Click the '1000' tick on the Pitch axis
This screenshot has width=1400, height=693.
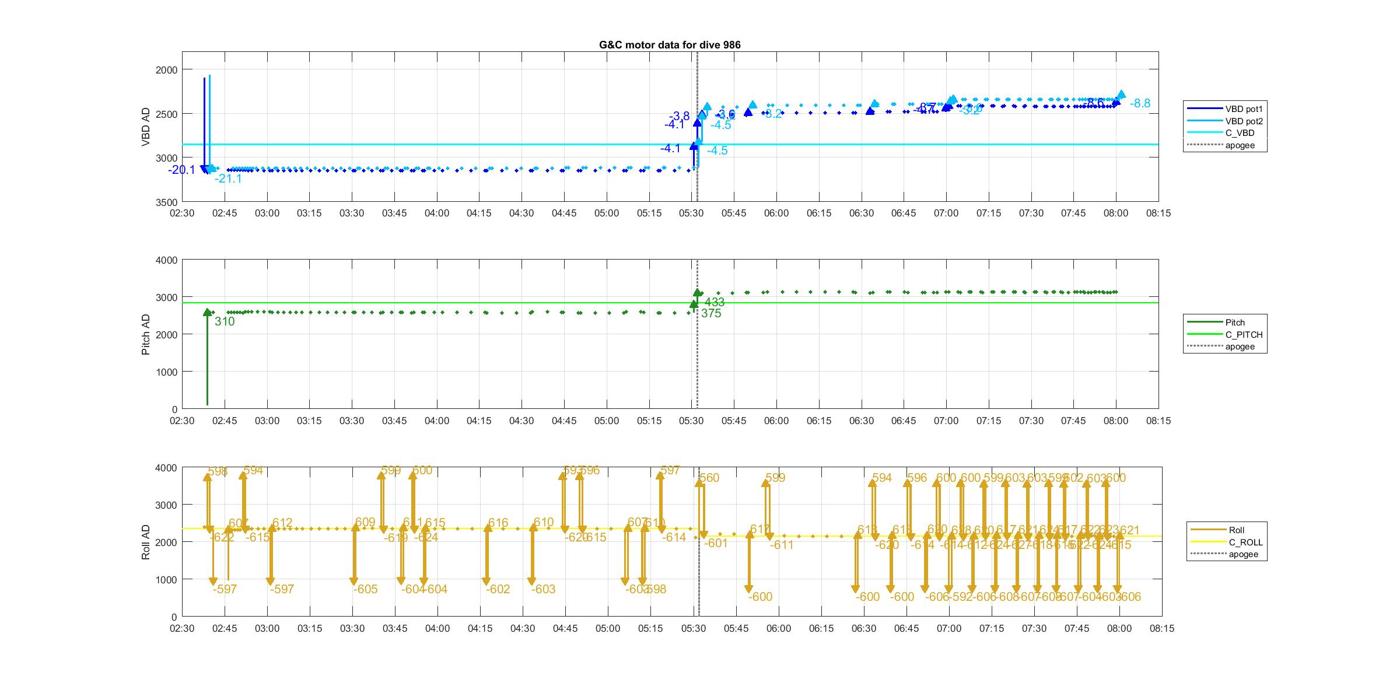(165, 372)
